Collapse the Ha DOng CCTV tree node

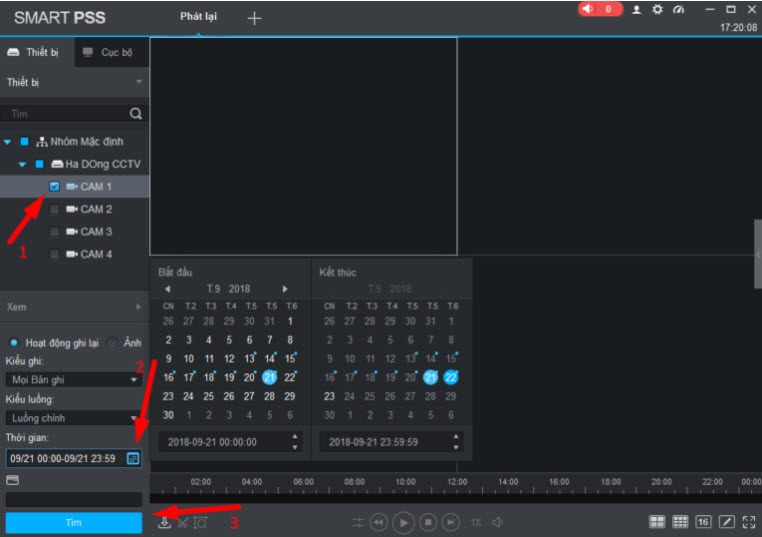point(22,164)
